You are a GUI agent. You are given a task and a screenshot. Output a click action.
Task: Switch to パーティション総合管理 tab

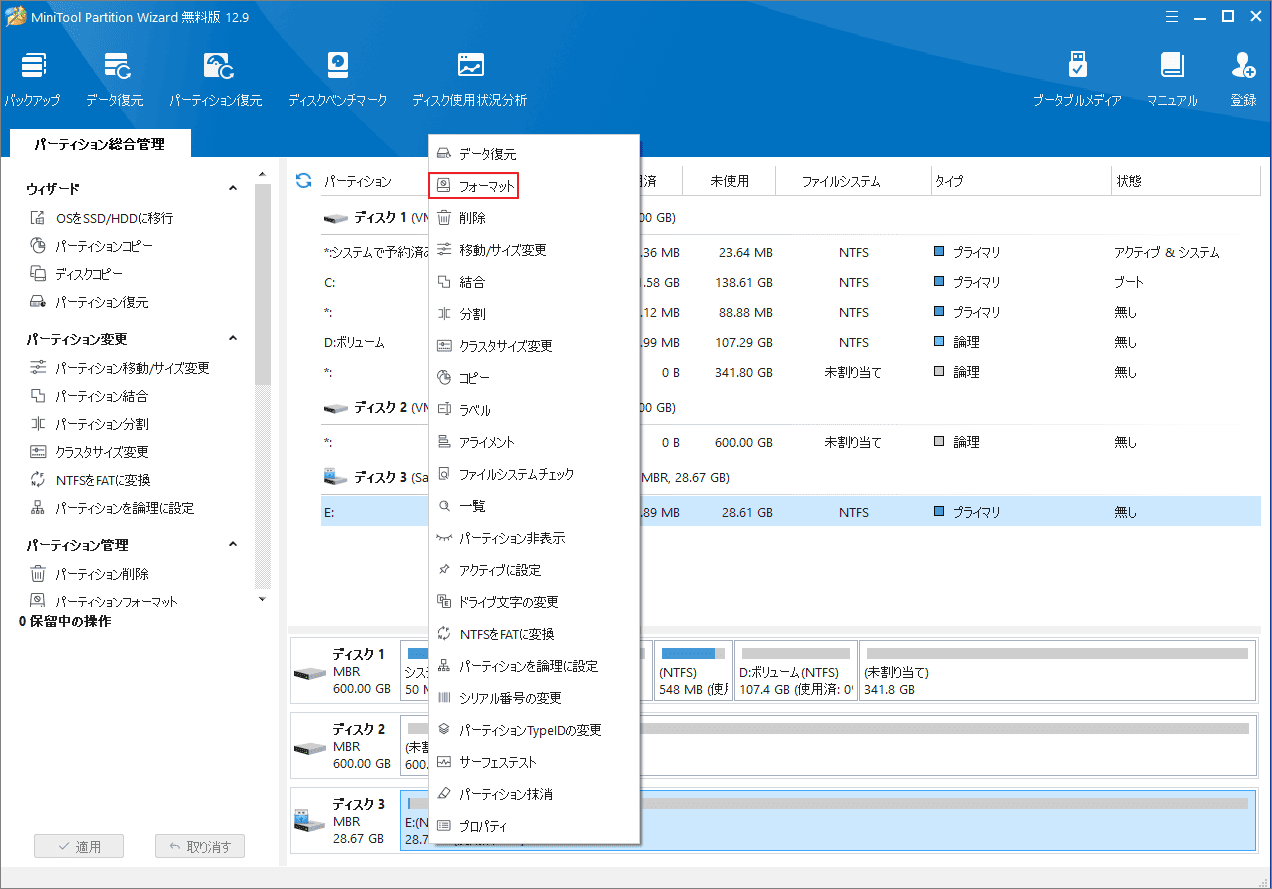99,144
